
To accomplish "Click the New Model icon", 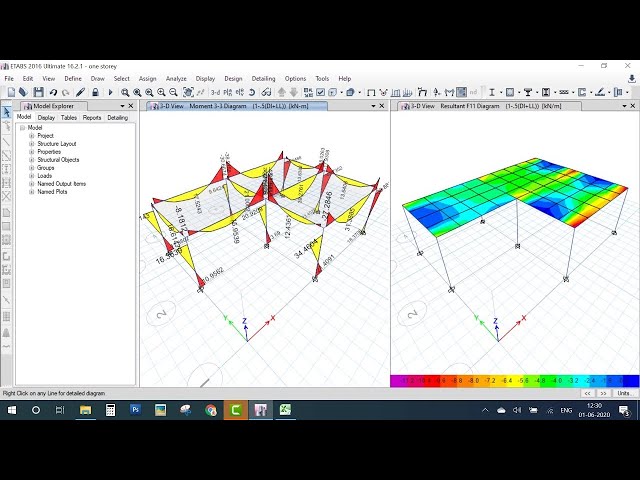I will (x=11, y=92).
